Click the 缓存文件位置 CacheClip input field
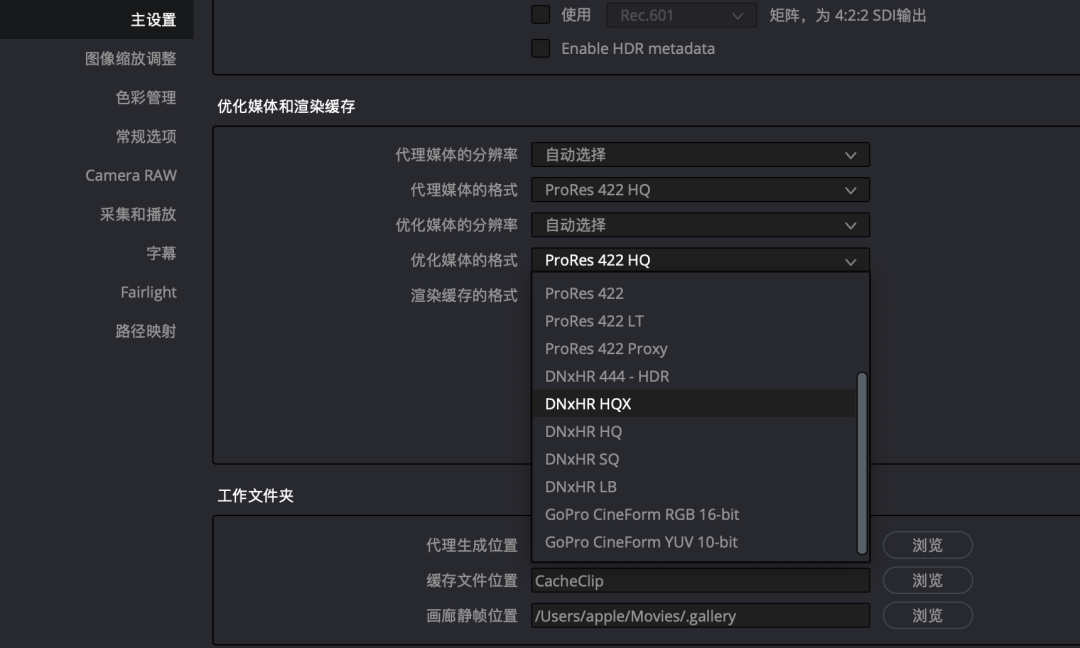Image resolution: width=1080 pixels, height=648 pixels. [700, 580]
